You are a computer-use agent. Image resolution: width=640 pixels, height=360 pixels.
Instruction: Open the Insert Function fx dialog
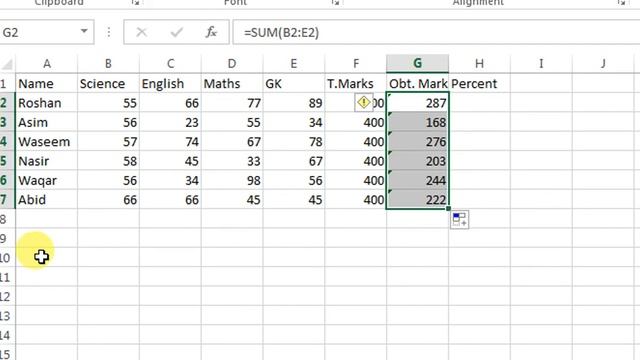pyautogui.click(x=211, y=32)
